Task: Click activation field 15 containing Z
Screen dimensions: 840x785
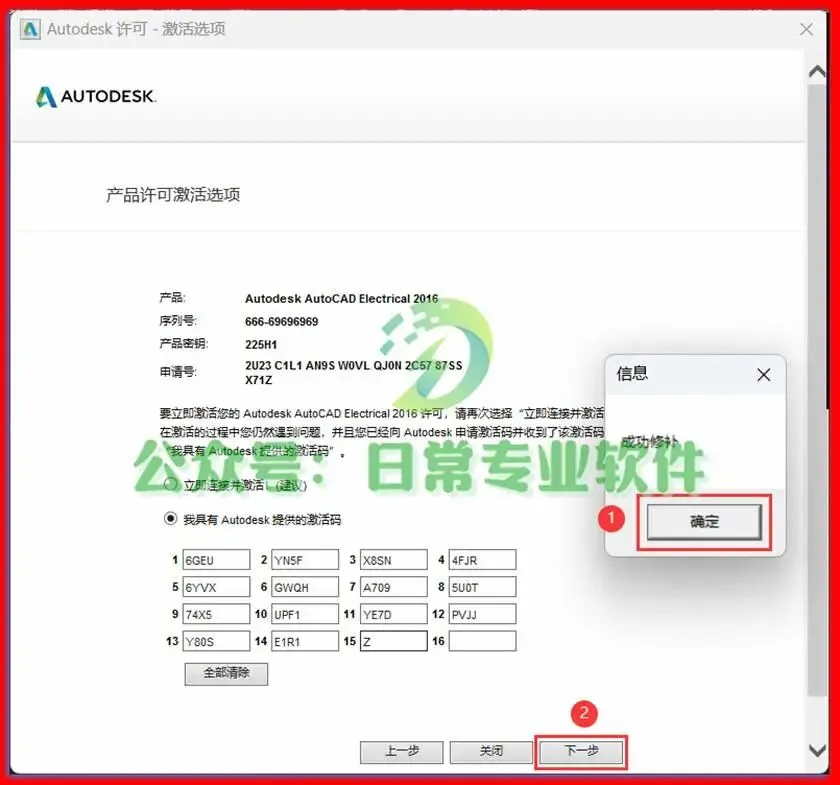Action: click(x=394, y=641)
